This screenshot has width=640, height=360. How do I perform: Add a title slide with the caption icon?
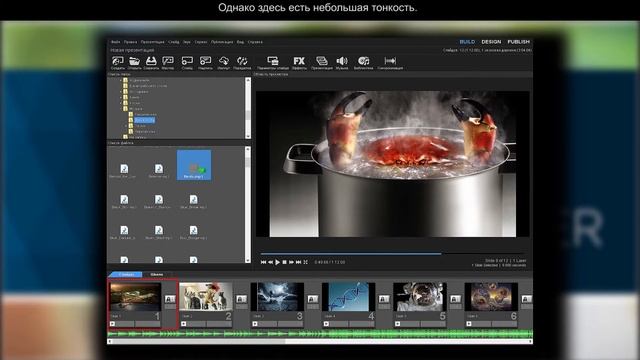[x=205, y=61]
